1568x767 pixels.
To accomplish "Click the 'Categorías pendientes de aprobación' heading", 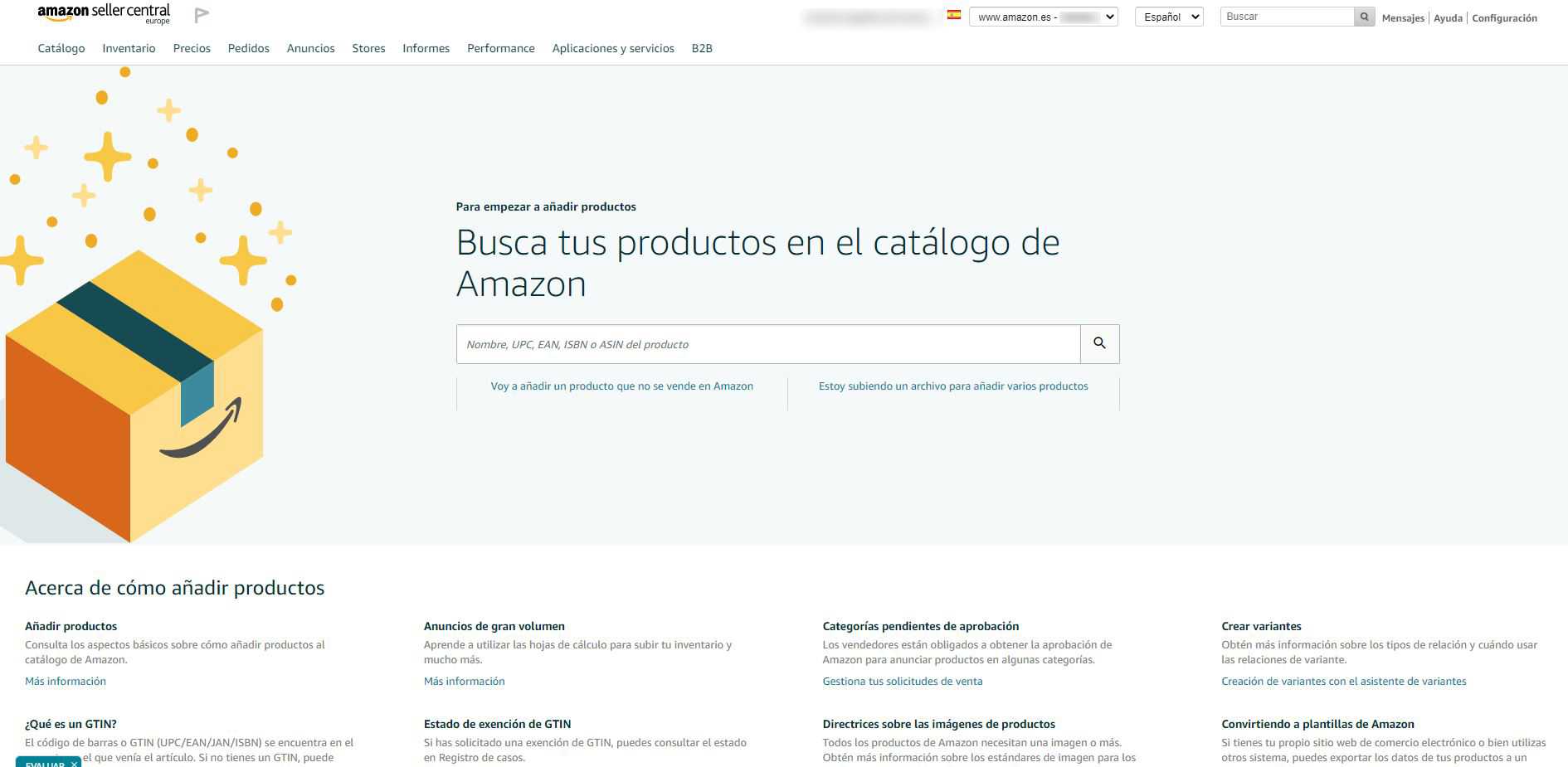I will [921, 626].
